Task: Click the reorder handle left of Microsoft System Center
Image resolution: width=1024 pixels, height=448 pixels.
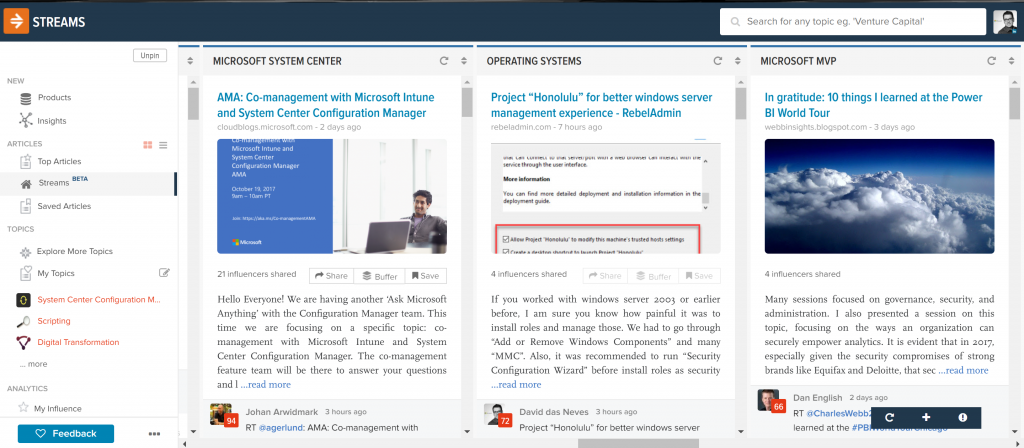Action: click(190, 61)
